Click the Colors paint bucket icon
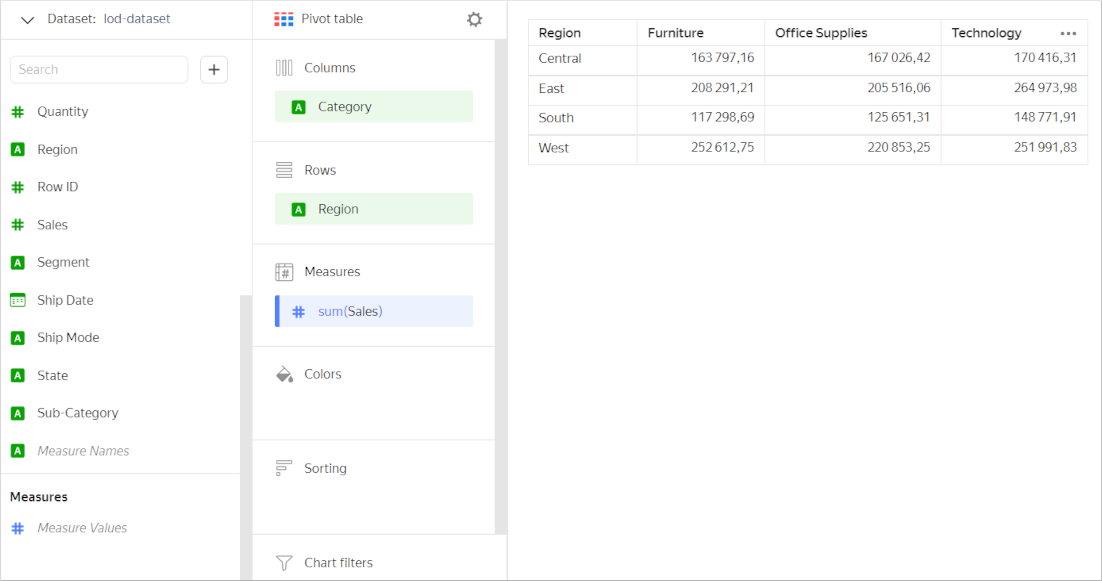Image resolution: width=1102 pixels, height=581 pixels. pos(284,374)
